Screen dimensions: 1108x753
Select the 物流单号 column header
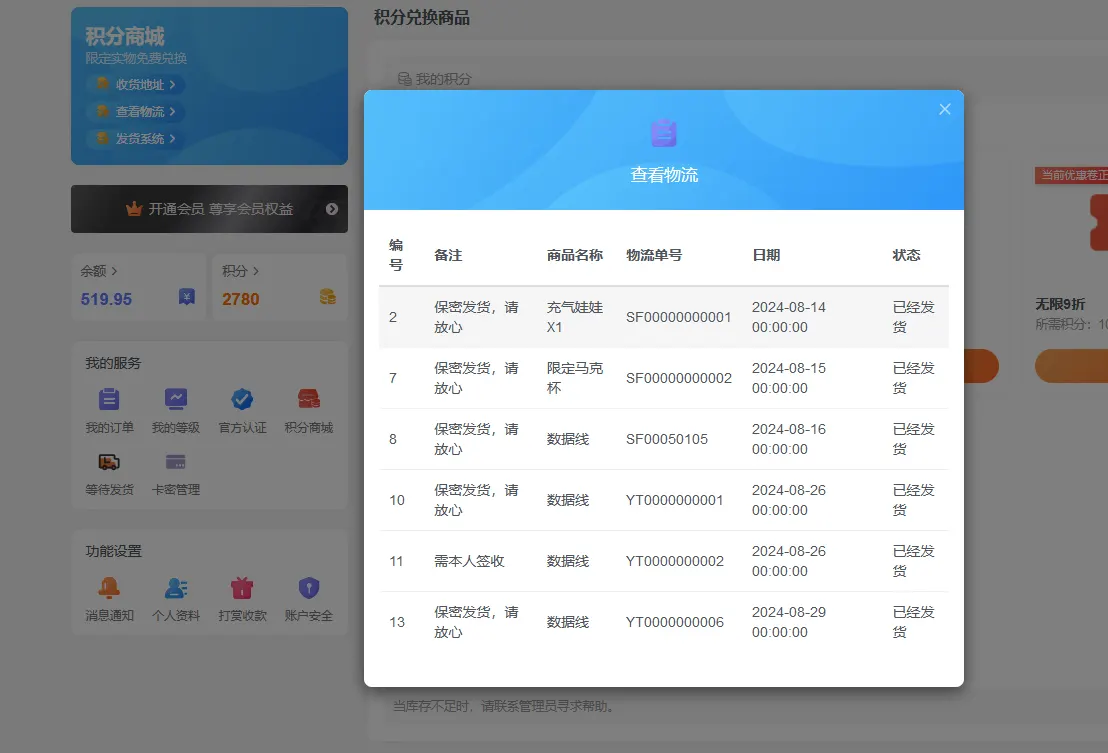tap(654, 255)
